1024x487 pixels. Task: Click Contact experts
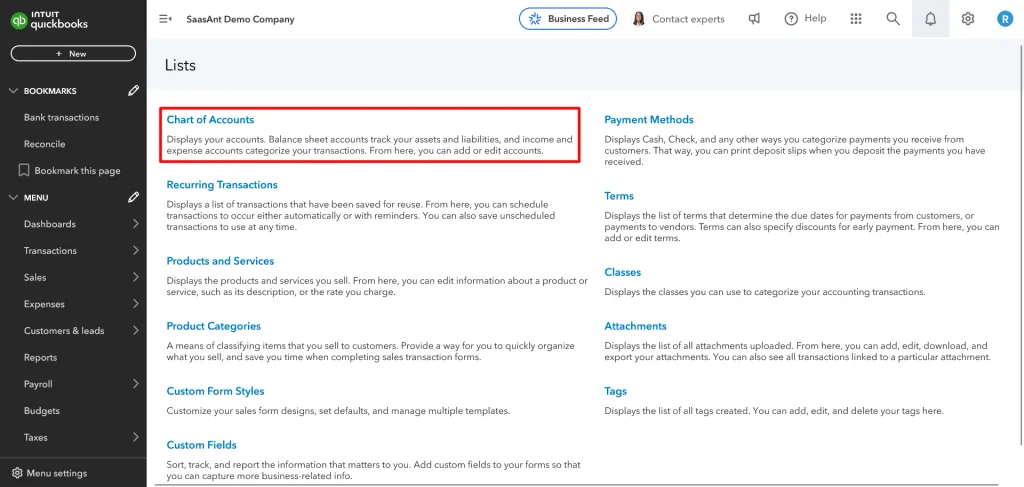point(688,19)
